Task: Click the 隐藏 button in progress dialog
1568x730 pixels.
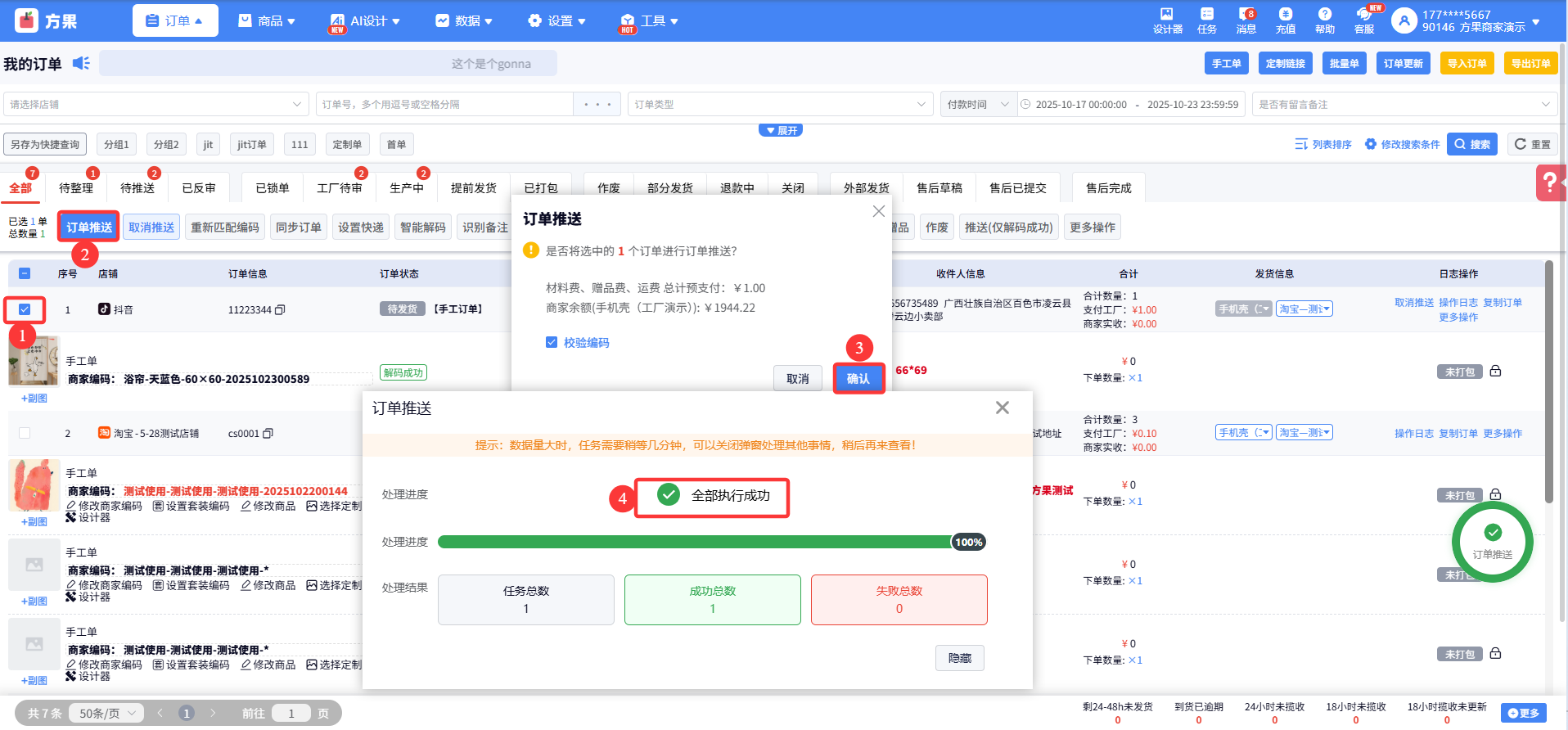Action: 959,658
